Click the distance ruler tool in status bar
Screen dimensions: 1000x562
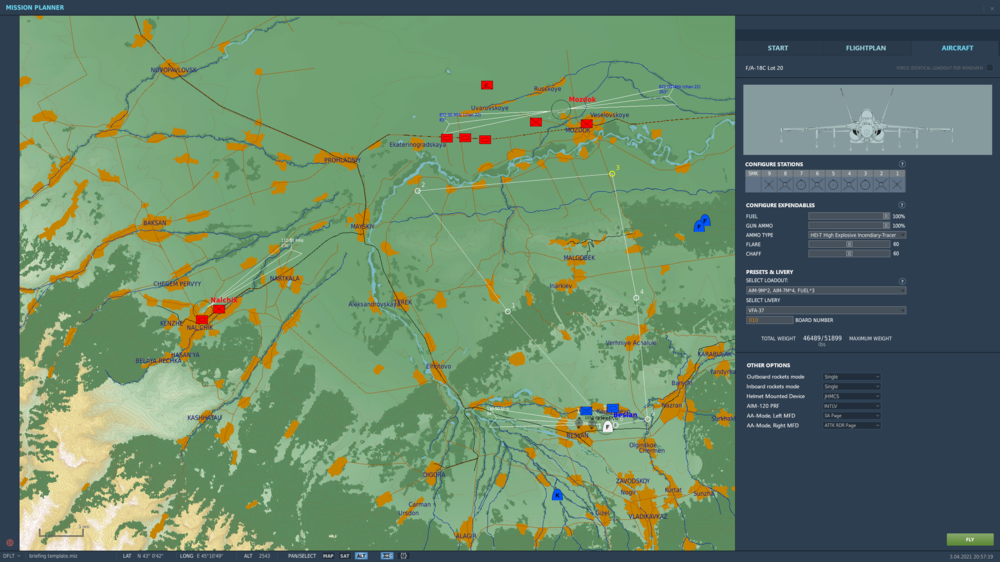click(387, 555)
